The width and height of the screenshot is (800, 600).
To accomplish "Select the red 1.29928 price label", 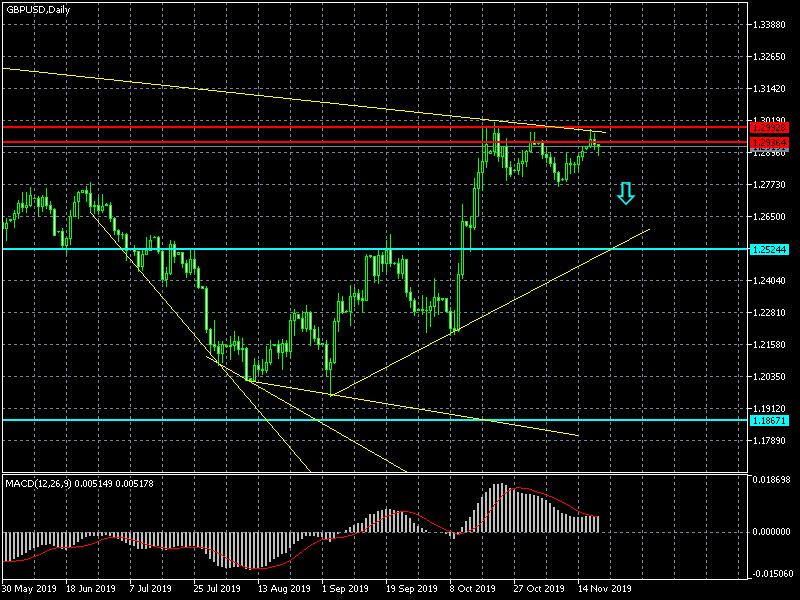I will pyautogui.click(x=769, y=128).
